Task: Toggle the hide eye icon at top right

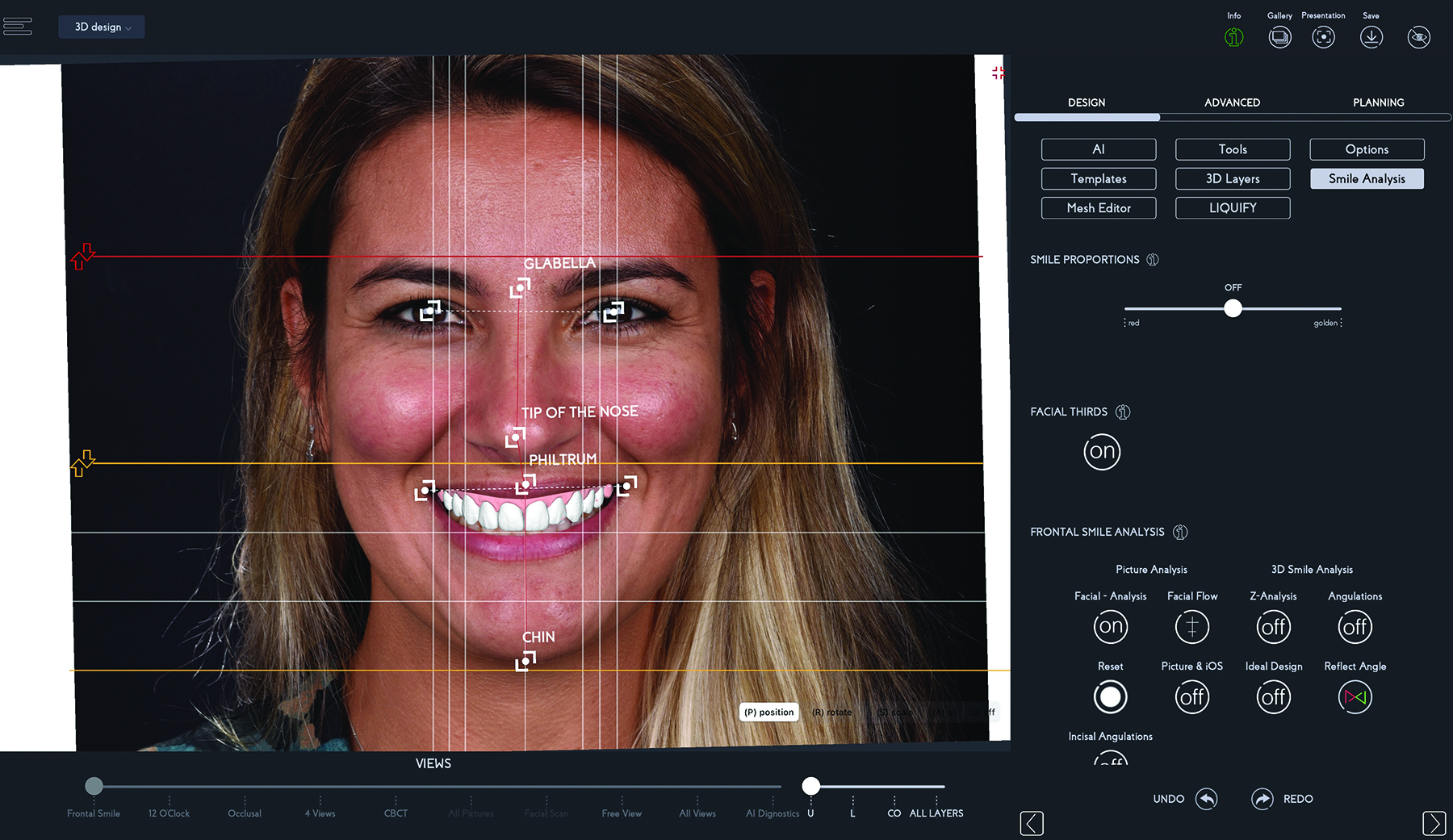Action: point(1418,37)
